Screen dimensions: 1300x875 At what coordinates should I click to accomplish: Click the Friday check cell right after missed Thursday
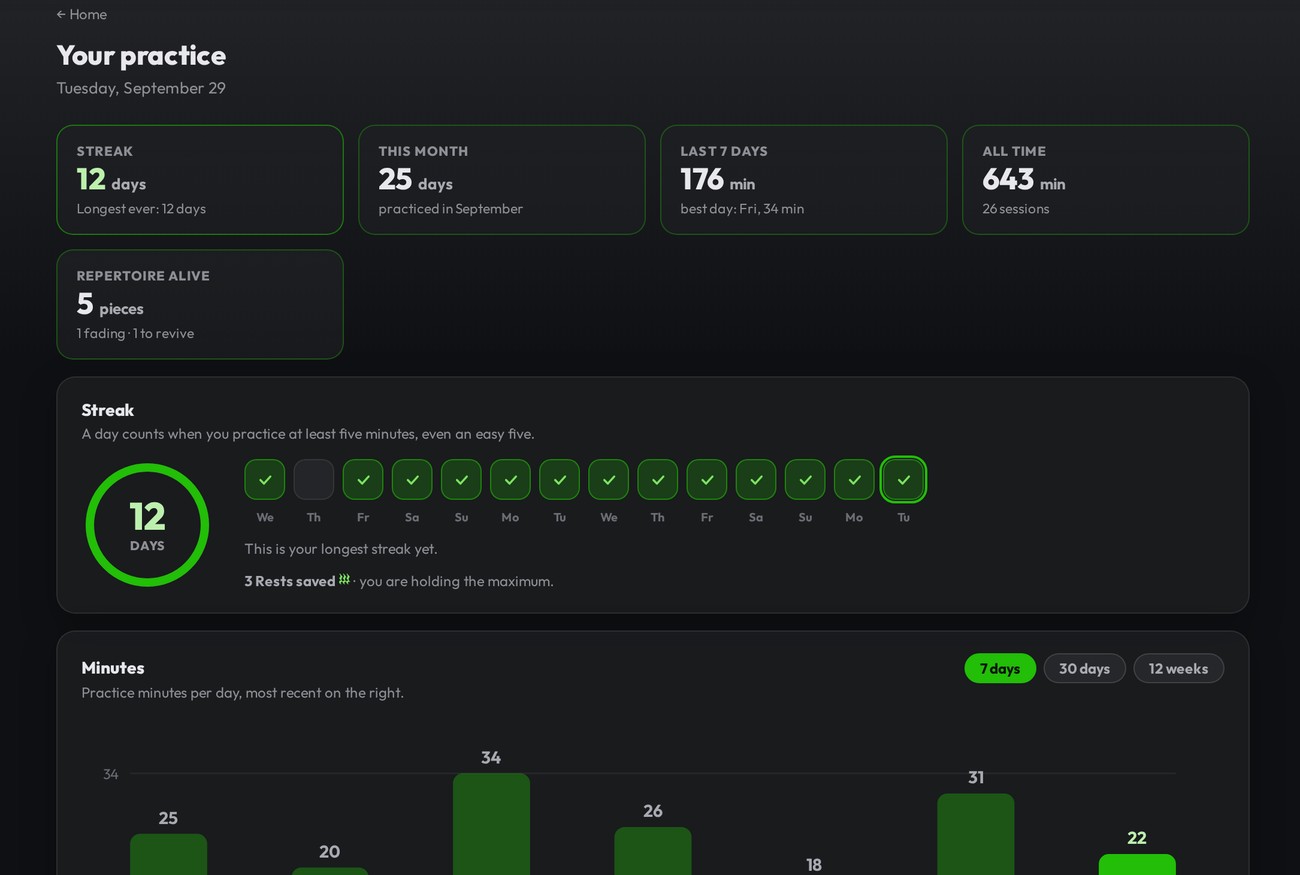363,480
